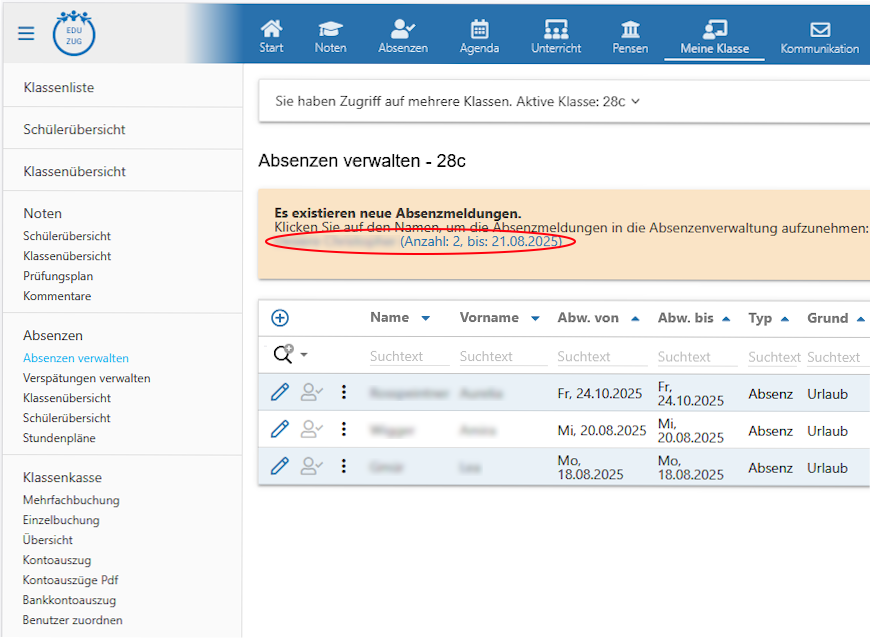Open search options dropdown arrow beside magnifier
870x638 pixels.
pos(304,355)
